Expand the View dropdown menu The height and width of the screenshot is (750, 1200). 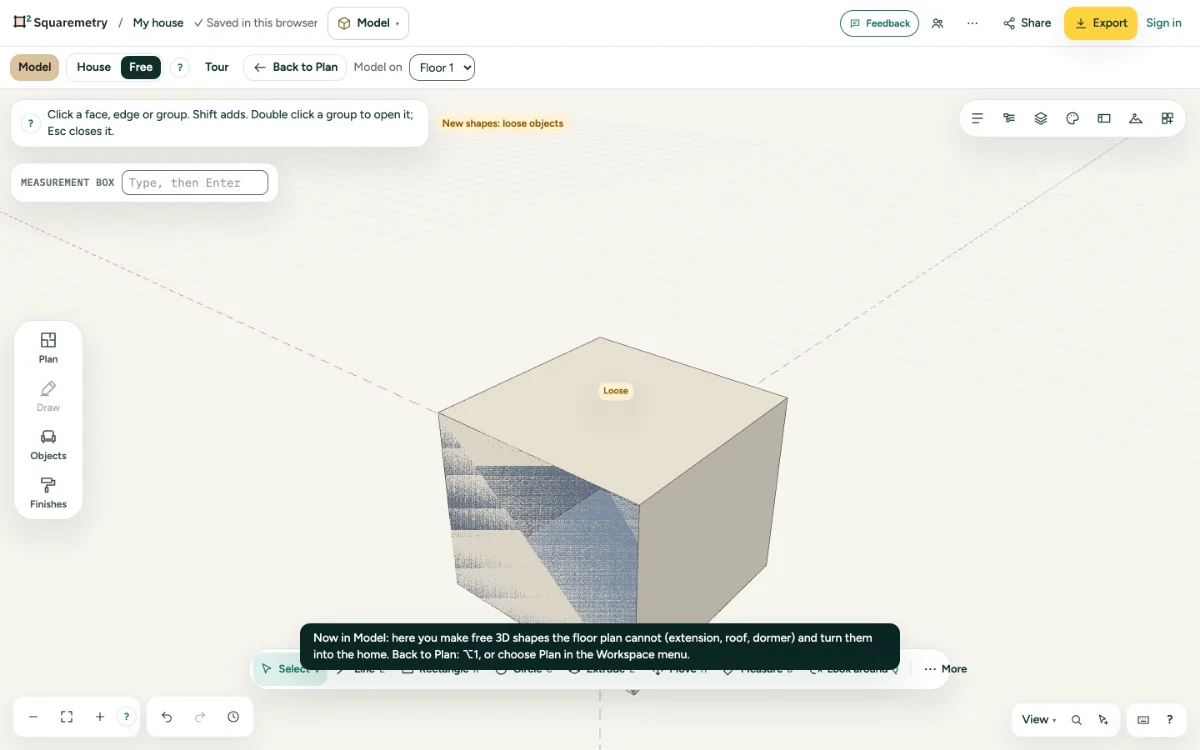click(1039, 719)
